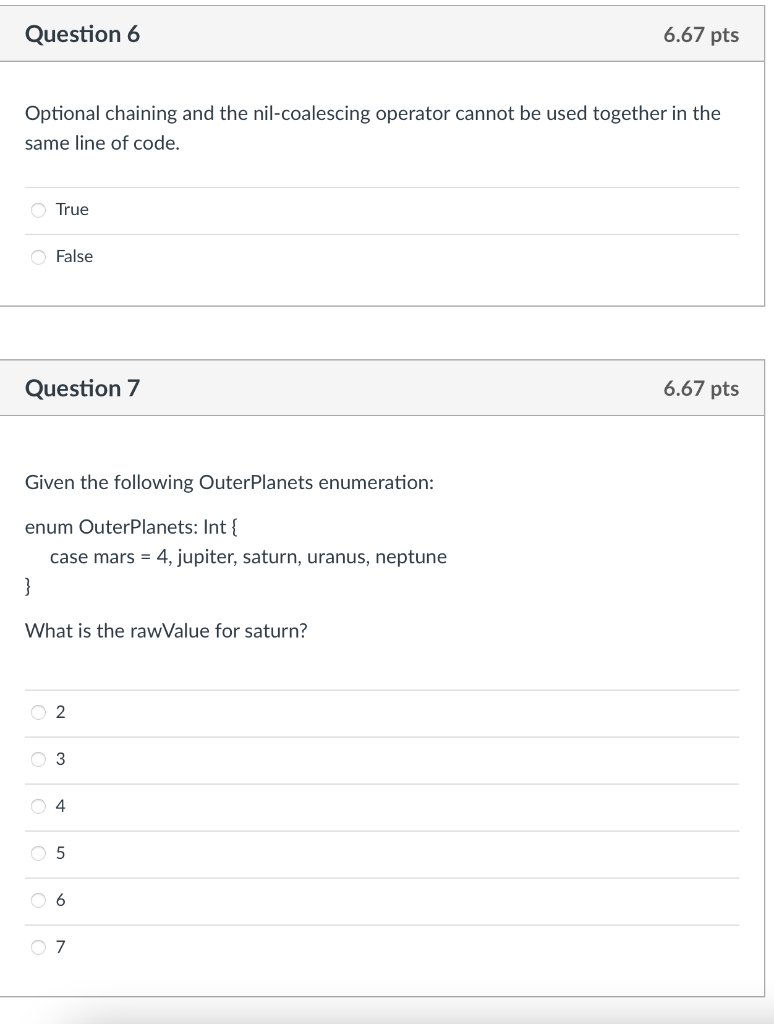Select answer option 5 in Question 7

point(38,854)
